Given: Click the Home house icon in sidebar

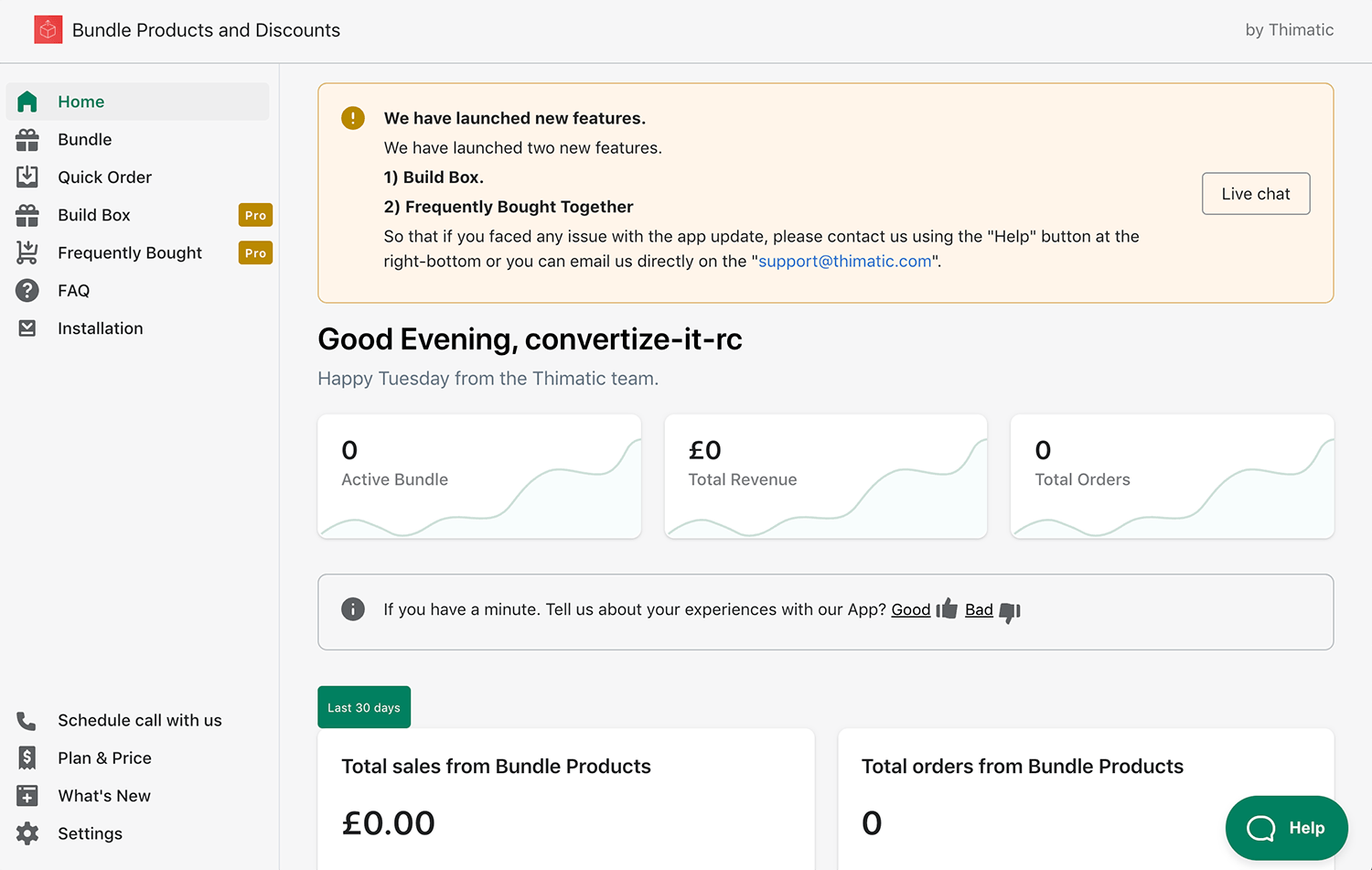Looking at the screenshot, I should pos(27,102).
